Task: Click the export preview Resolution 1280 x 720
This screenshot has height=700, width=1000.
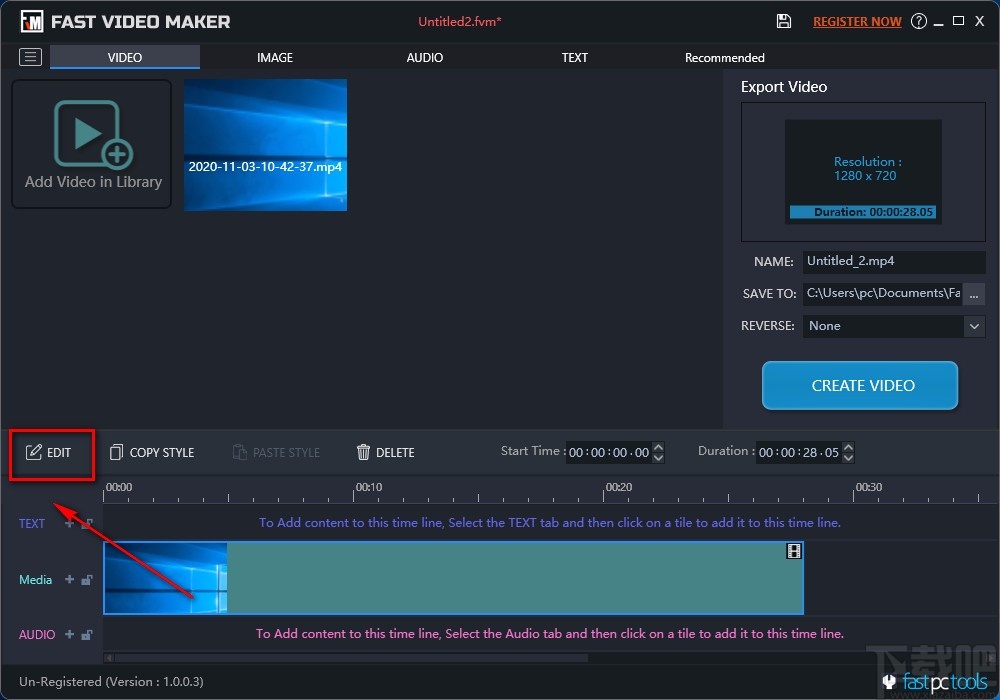Action: (x=866, y=168)
